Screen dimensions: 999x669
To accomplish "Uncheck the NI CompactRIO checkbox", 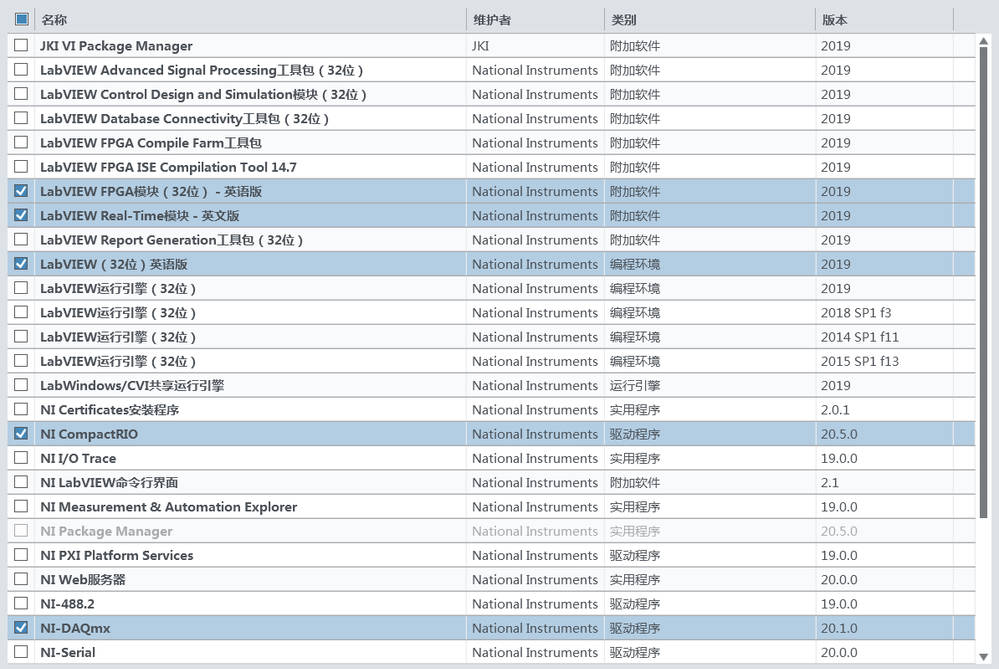I will point(21,433).
